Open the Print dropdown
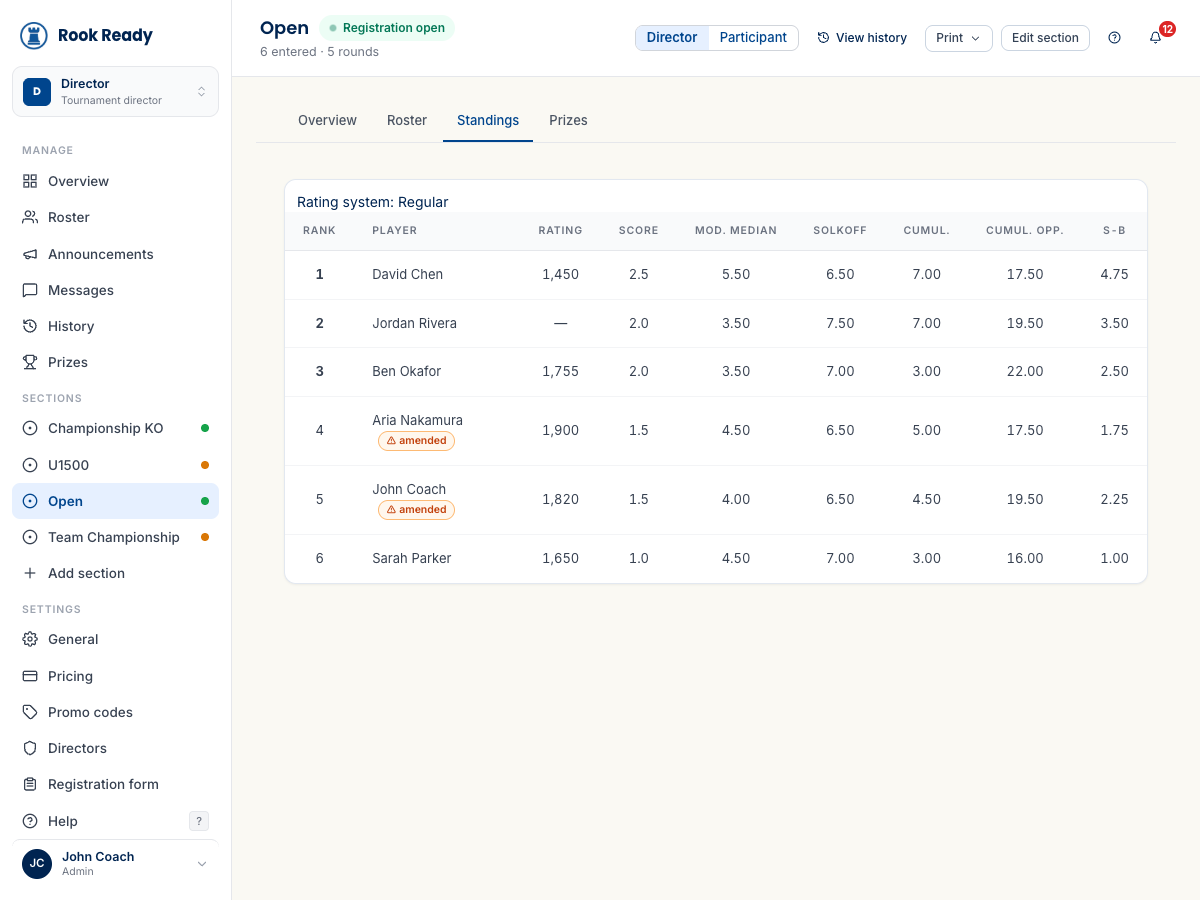This screenshot has height=900, width=1200. coord(958,38)
